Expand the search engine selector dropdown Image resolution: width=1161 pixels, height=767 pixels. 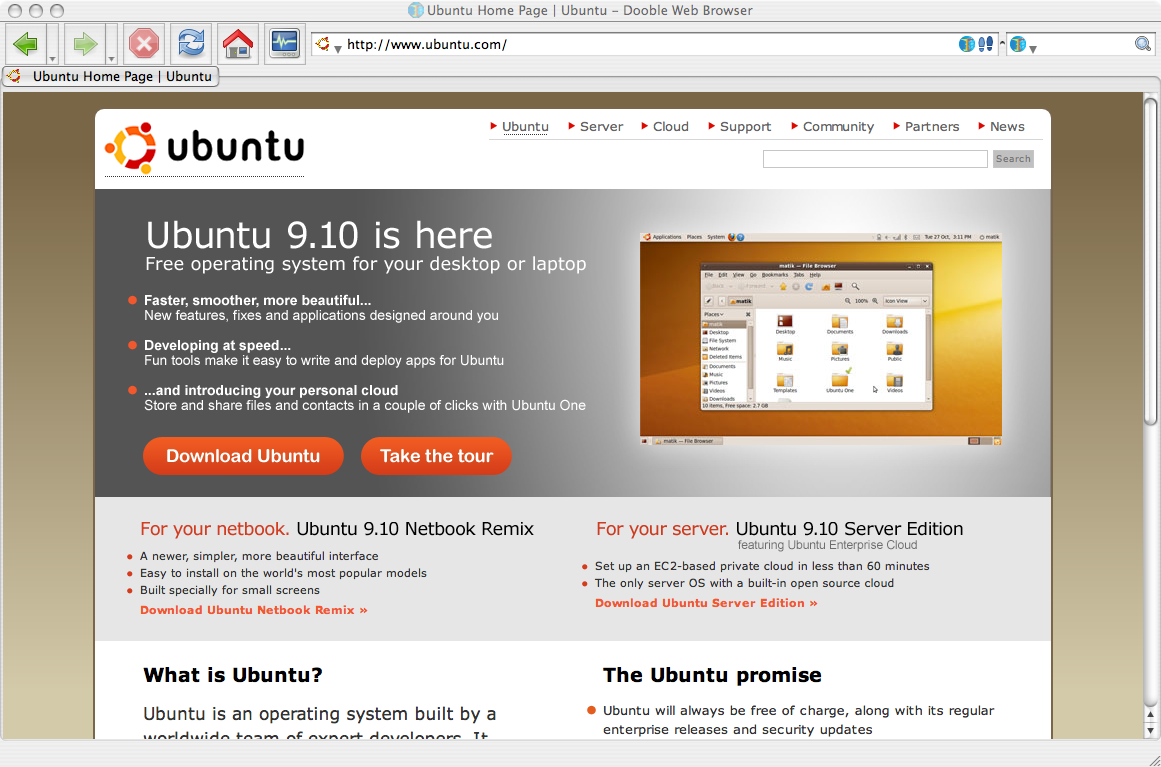1033,49
